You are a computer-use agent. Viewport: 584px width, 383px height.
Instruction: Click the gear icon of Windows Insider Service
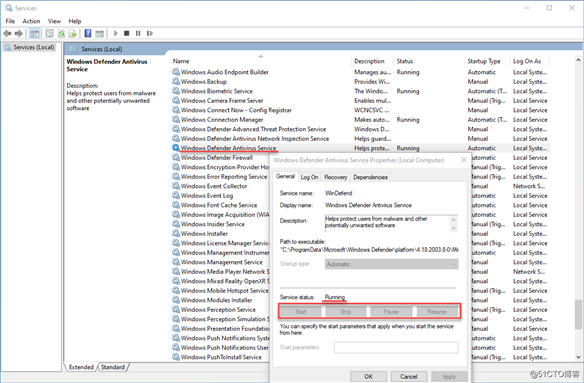[x=176, y=224]
